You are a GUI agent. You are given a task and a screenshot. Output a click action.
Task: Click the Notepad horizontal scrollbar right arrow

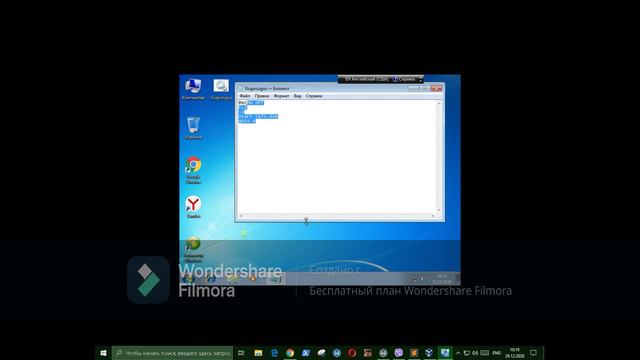click(433, 216)
